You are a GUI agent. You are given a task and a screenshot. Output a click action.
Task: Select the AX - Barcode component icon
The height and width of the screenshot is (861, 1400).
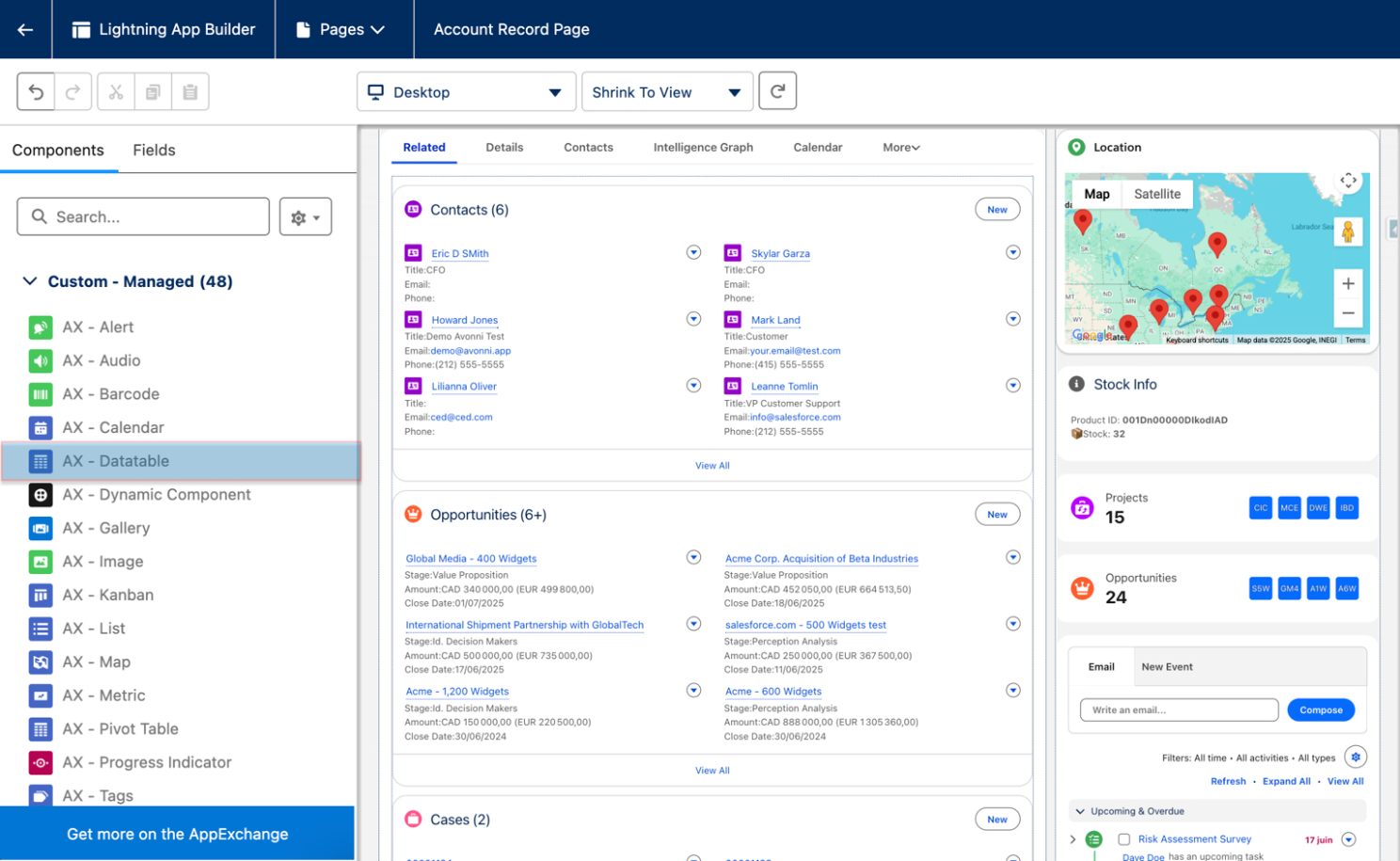tap(40, 394)
